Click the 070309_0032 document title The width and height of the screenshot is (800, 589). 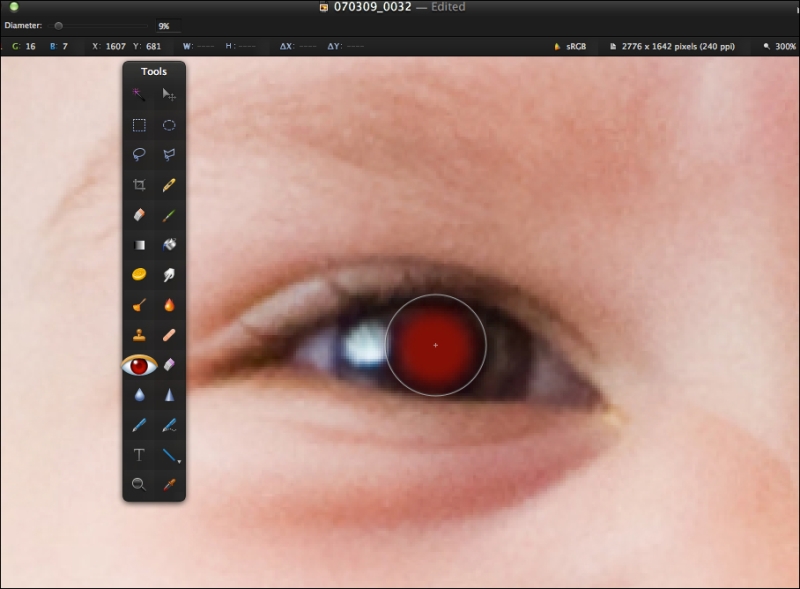click(x=372, y=7)
